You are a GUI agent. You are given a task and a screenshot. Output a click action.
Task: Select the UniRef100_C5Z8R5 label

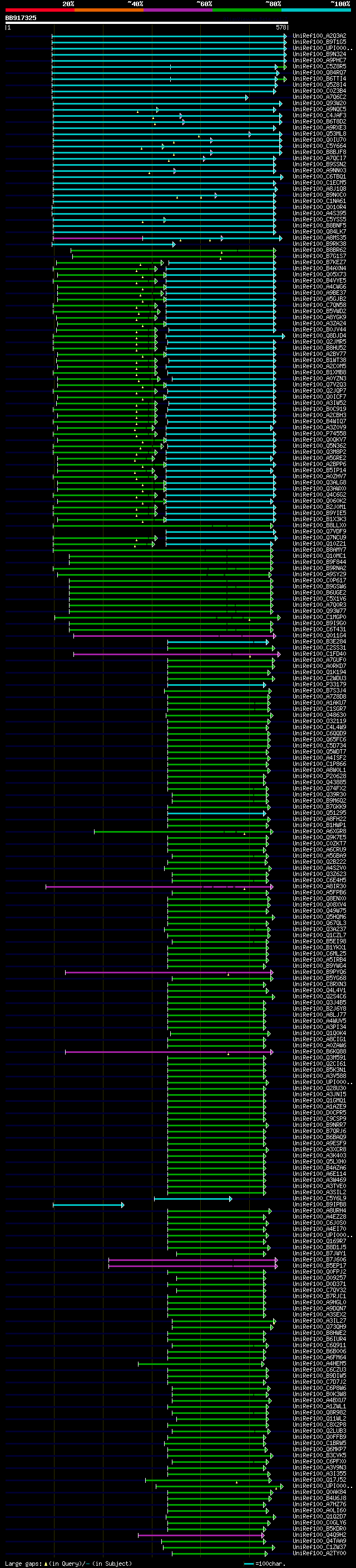click(x=319, y=66)
